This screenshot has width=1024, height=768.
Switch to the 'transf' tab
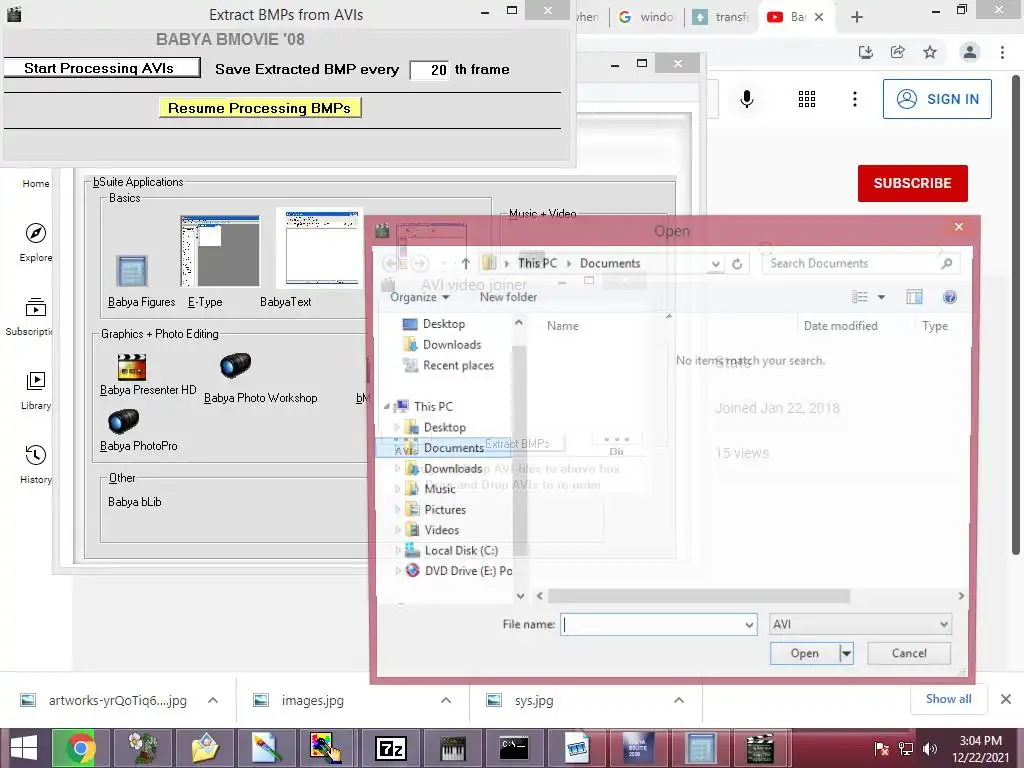point(721,17)
